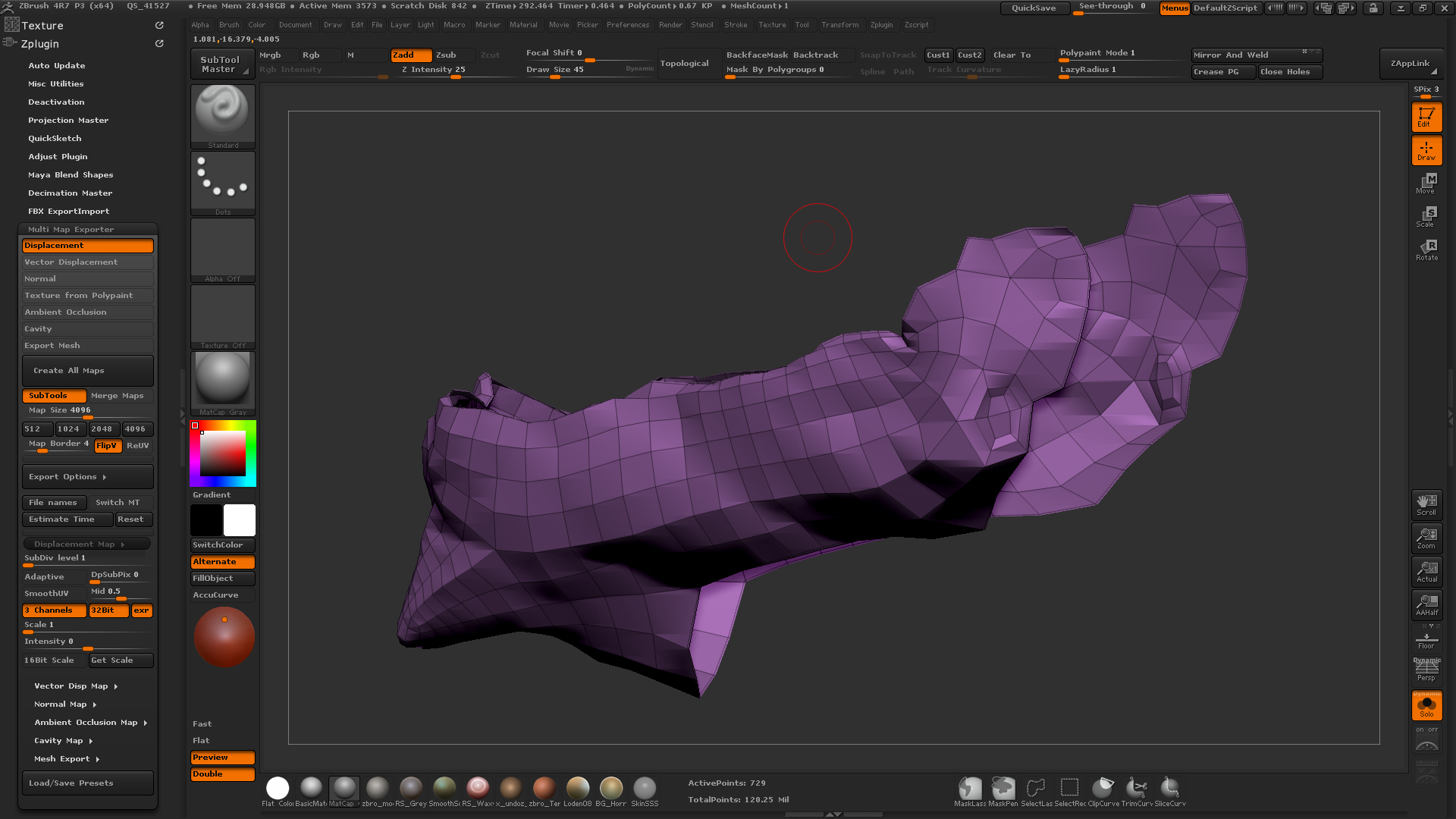This screenshot has width=1456, height=819.
Task: Open the Standard brush thumbnail
Action: click(223, 116)
